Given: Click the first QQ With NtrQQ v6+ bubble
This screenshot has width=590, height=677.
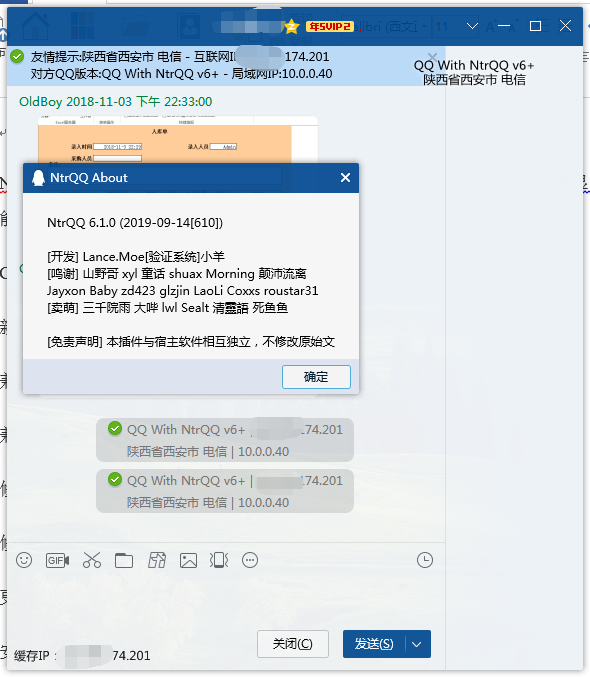Looking at the screenshot, I should point(225,440).
